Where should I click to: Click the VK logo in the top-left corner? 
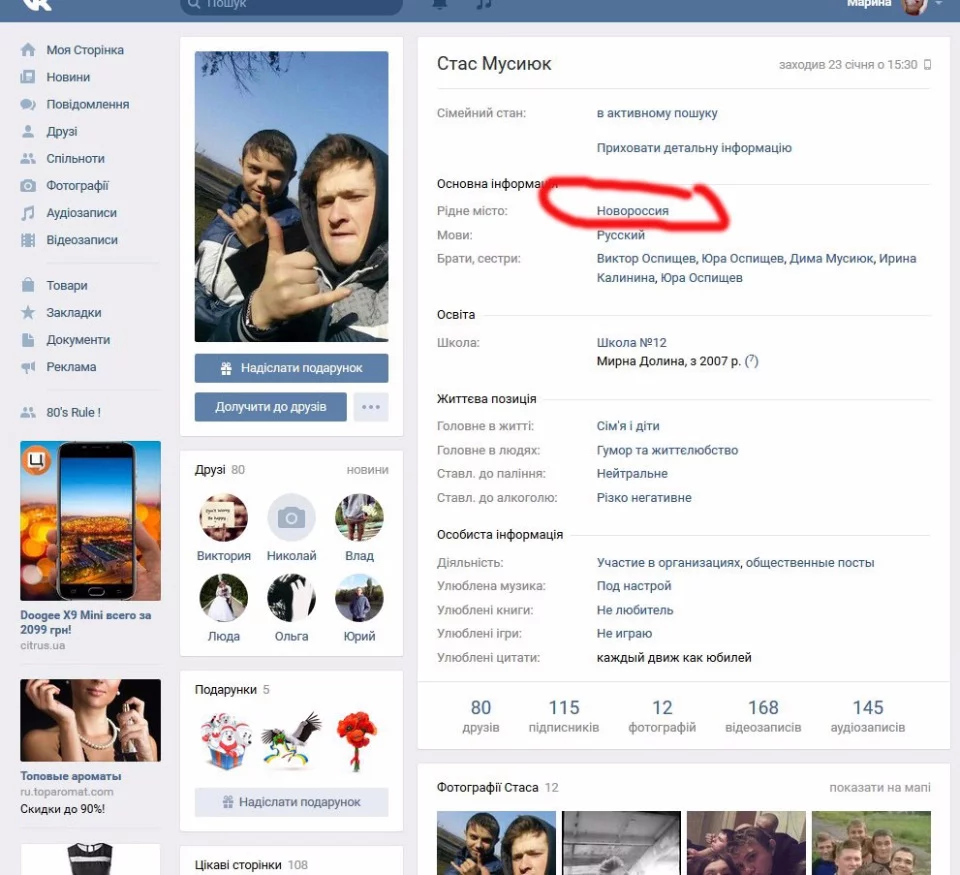tap(35, 6)
